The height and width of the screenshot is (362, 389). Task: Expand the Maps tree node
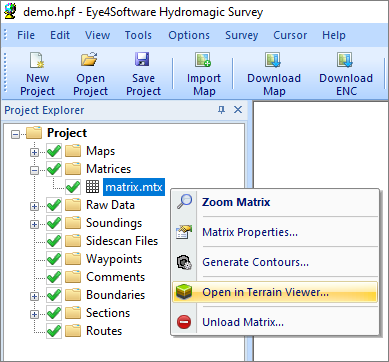point(34,153)
